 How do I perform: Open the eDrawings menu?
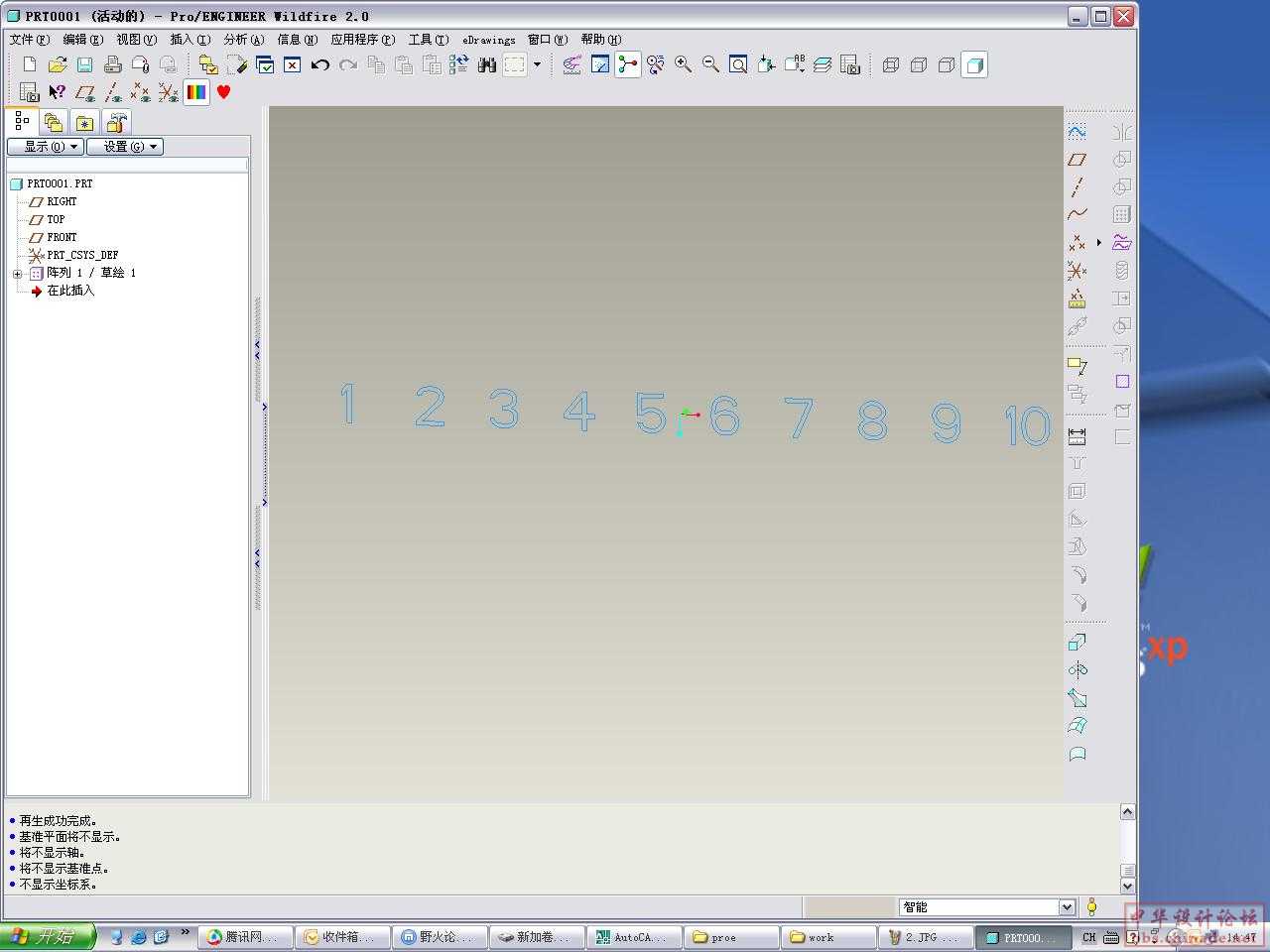tap(489, 40)
